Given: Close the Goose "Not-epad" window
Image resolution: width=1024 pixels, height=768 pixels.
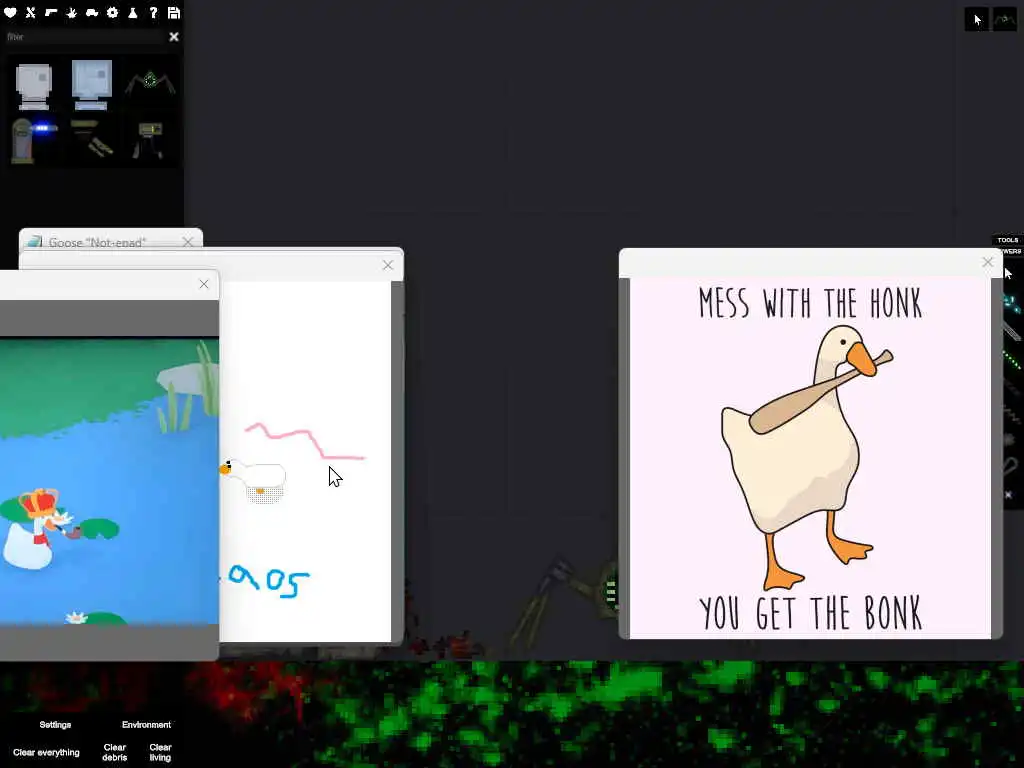Looking at the screenshot, I should click(188, 242).
